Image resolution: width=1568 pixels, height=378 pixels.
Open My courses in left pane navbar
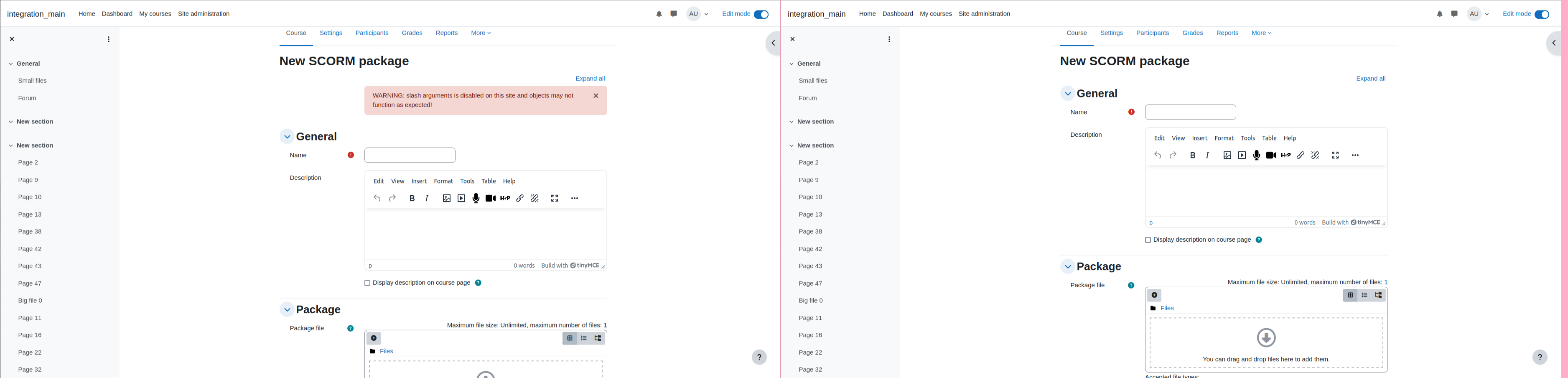pyautogui.click(x=155, y=14)
